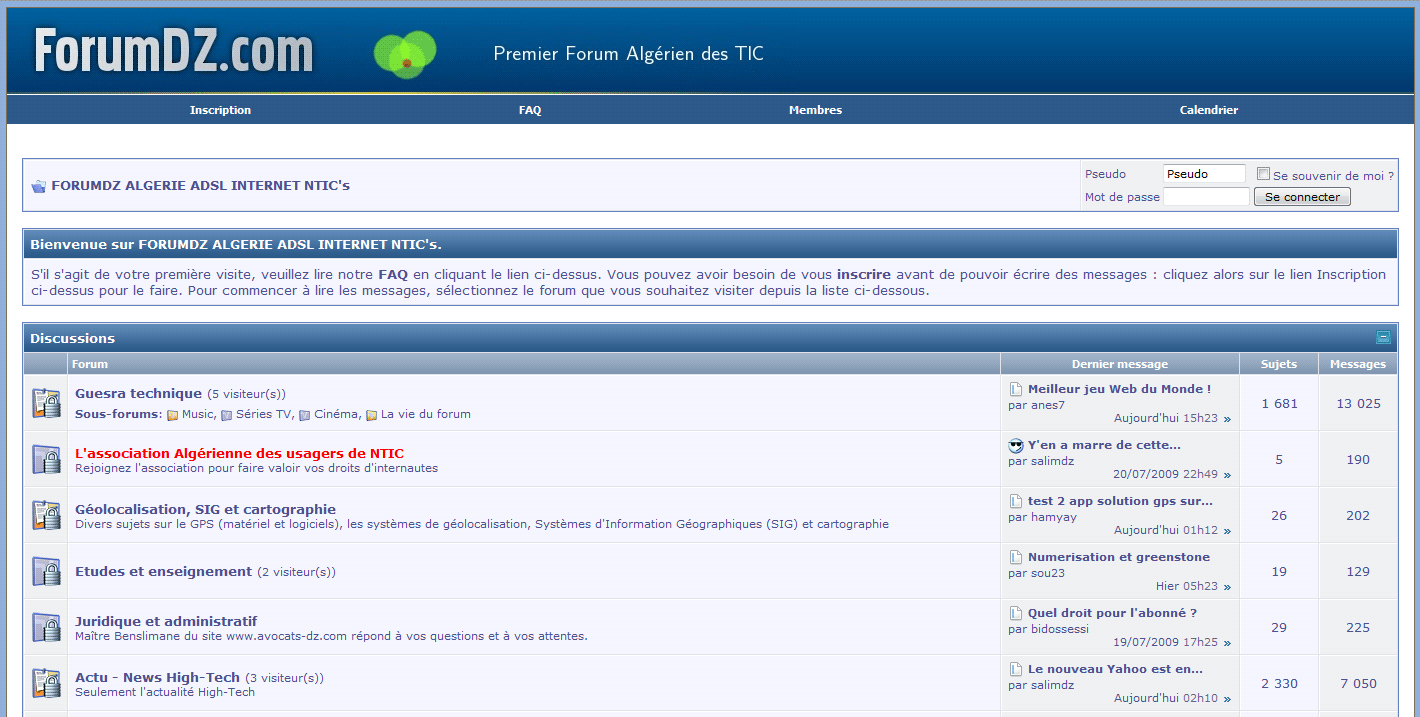Collapse the Discussions category section
Image resolution: width=1420 pixels, height=717 pixels.
click(1383, 338)
